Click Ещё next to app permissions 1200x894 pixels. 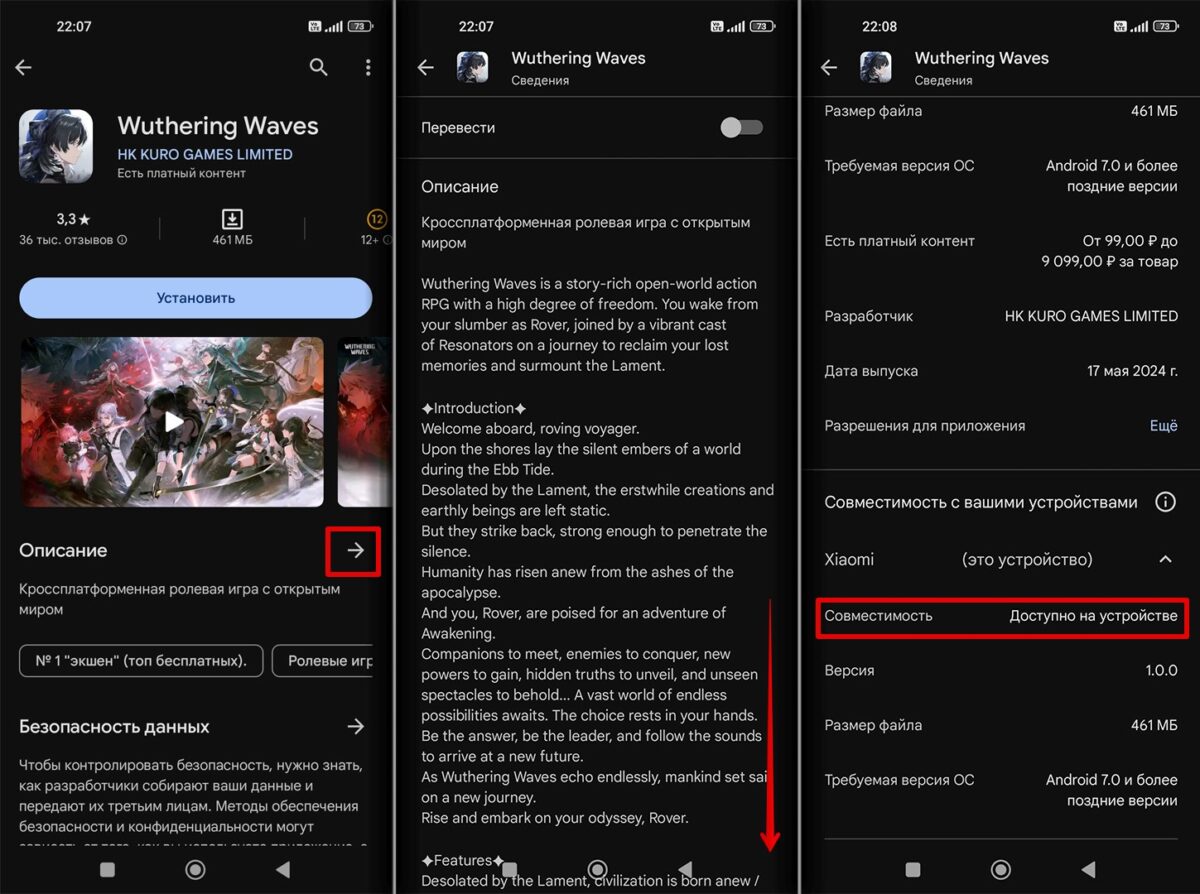pos(1163,425)
